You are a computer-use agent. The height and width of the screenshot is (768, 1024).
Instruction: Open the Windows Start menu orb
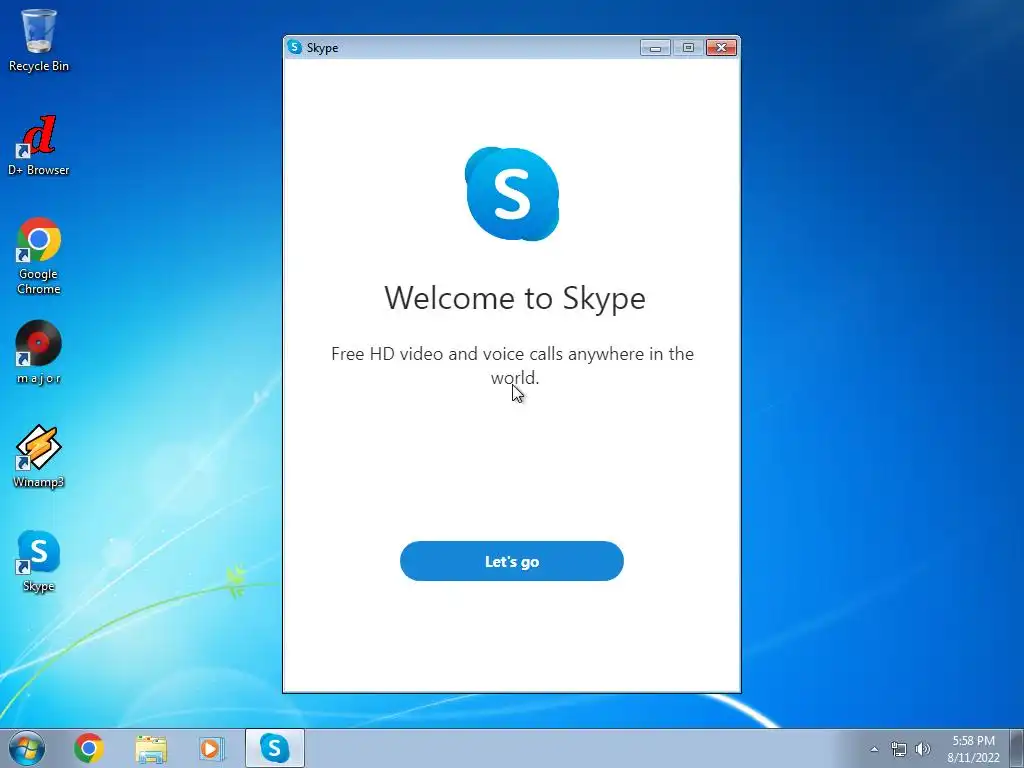click(27, 748)
